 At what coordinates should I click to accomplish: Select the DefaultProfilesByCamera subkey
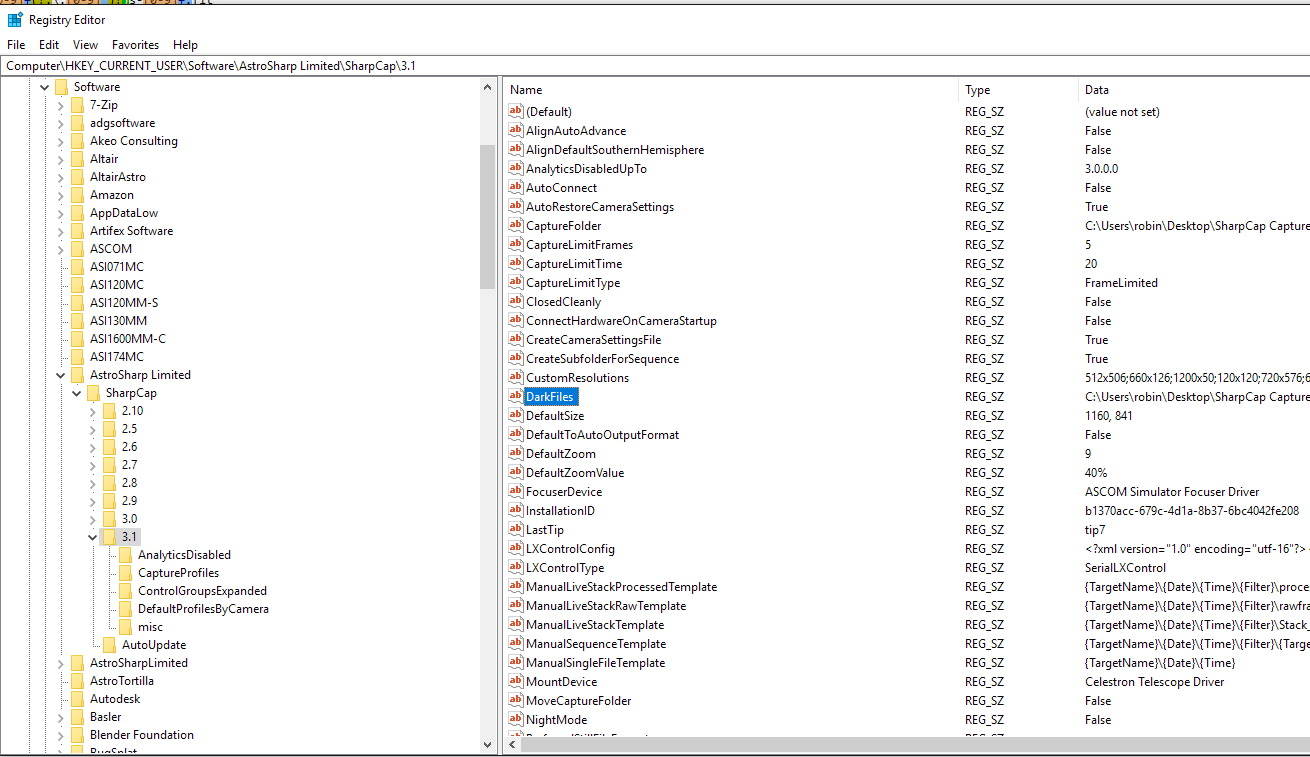click(203, 609)
